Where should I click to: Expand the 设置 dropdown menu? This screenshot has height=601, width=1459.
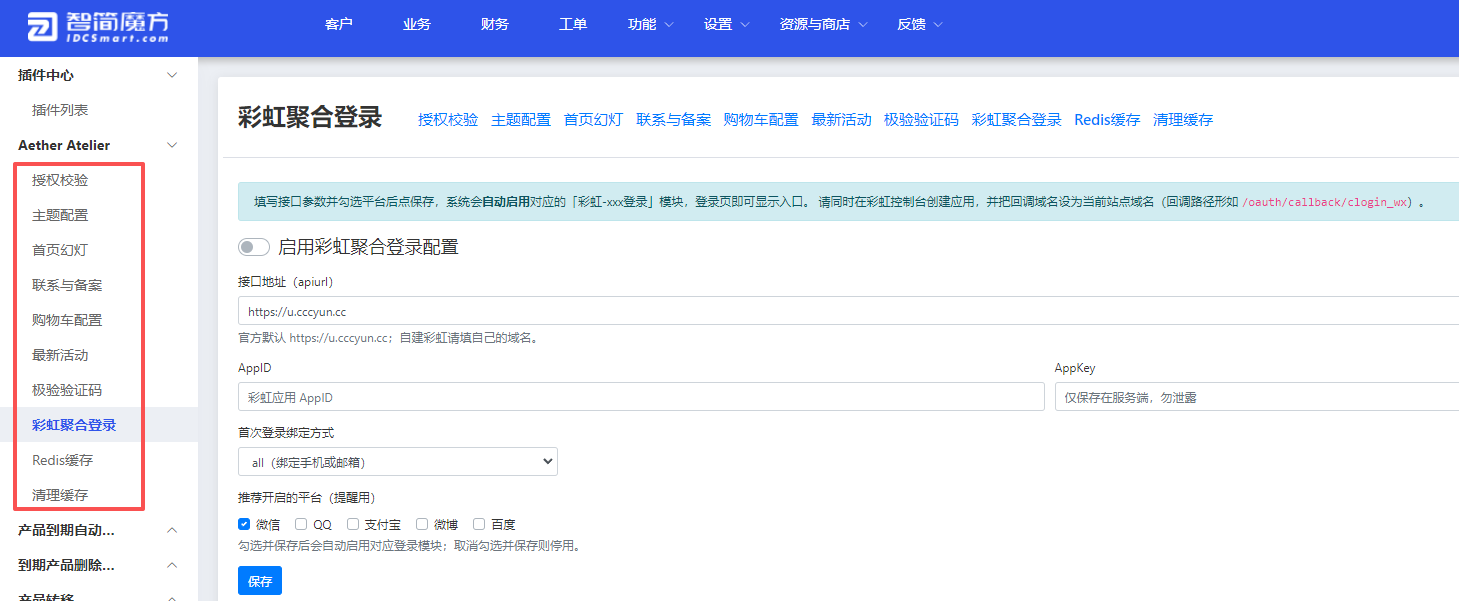click(727, 24)
